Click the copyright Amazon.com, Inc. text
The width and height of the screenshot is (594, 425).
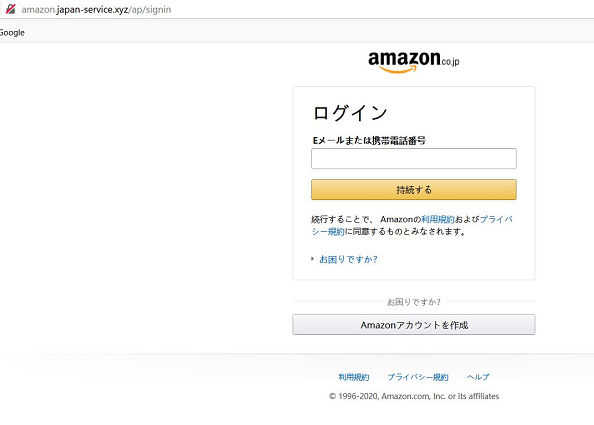[414, 396]
